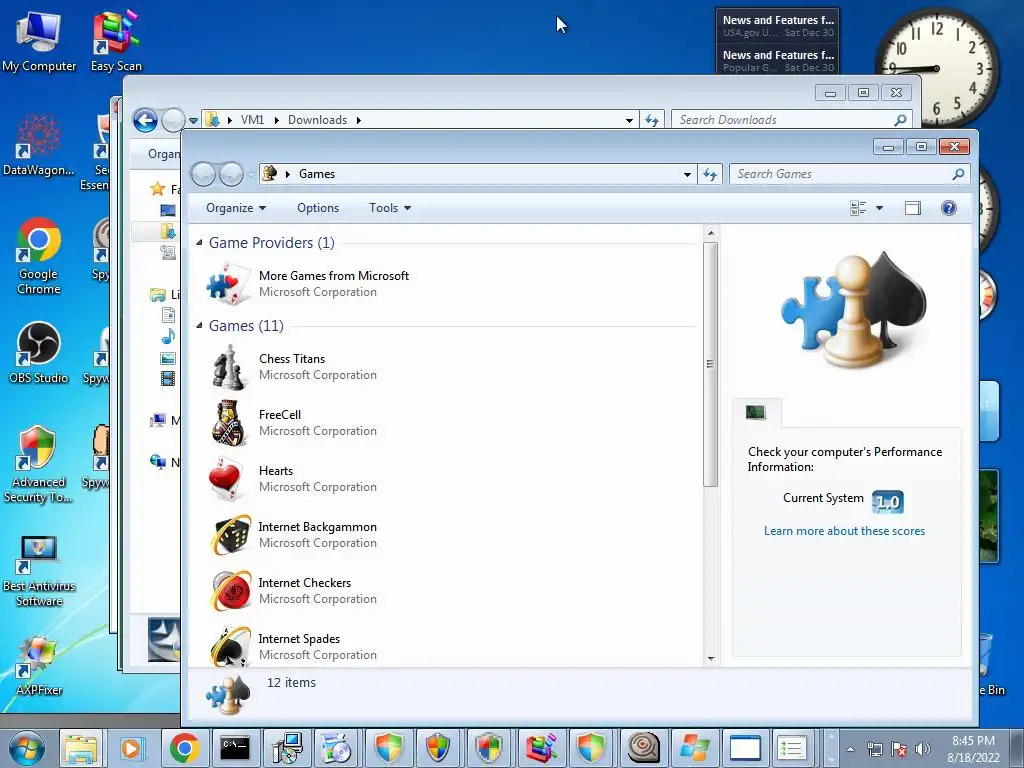Toggle the preview pane button
This screenshot has width=1024, height=768.
pyautogui.click(x=912, y=208)
